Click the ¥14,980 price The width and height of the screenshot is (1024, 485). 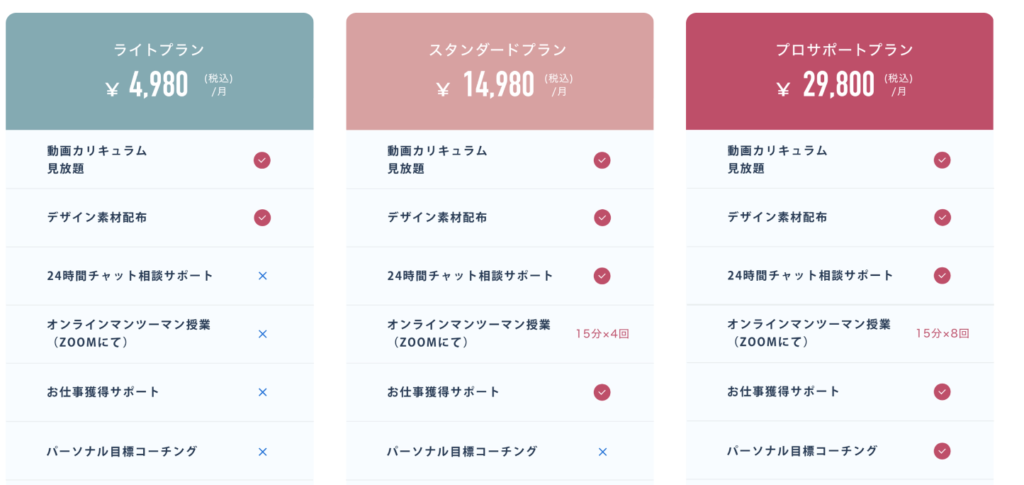coord(486,86)
